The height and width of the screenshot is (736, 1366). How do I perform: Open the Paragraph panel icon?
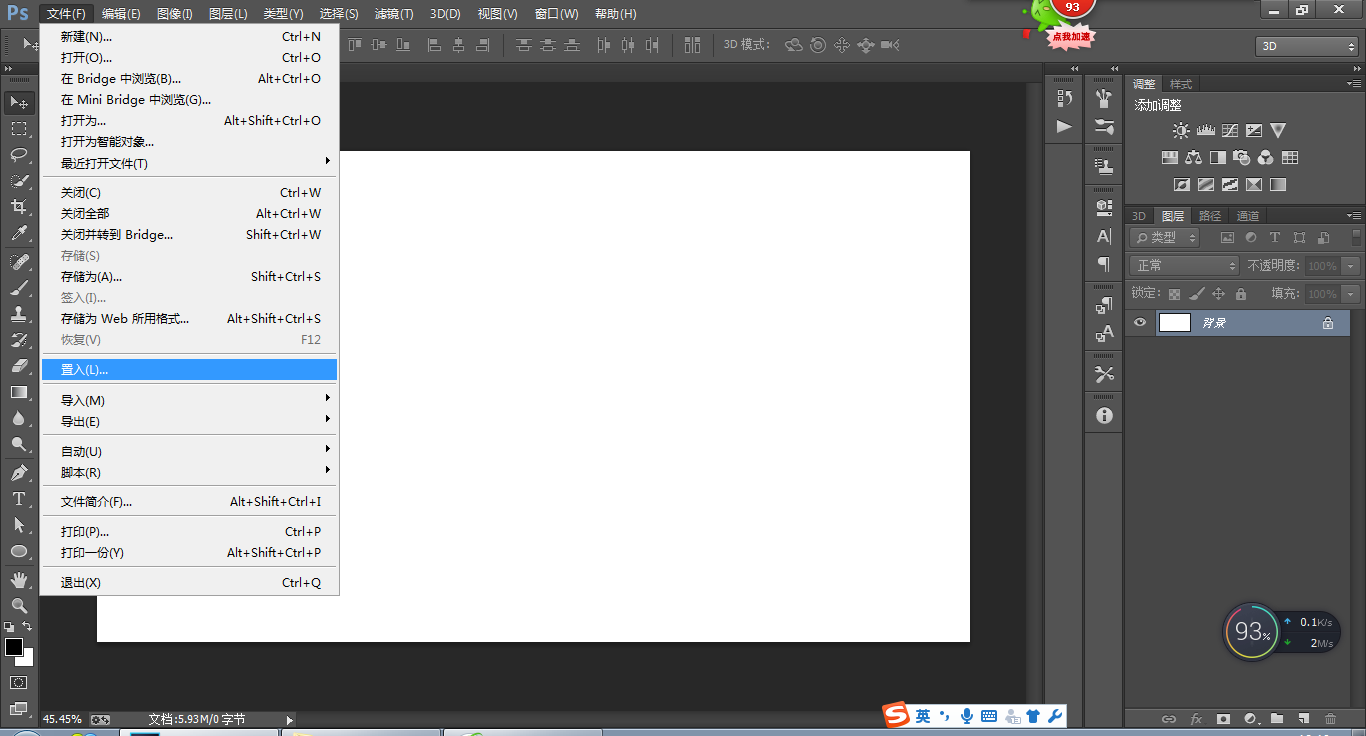[1104, 264]
